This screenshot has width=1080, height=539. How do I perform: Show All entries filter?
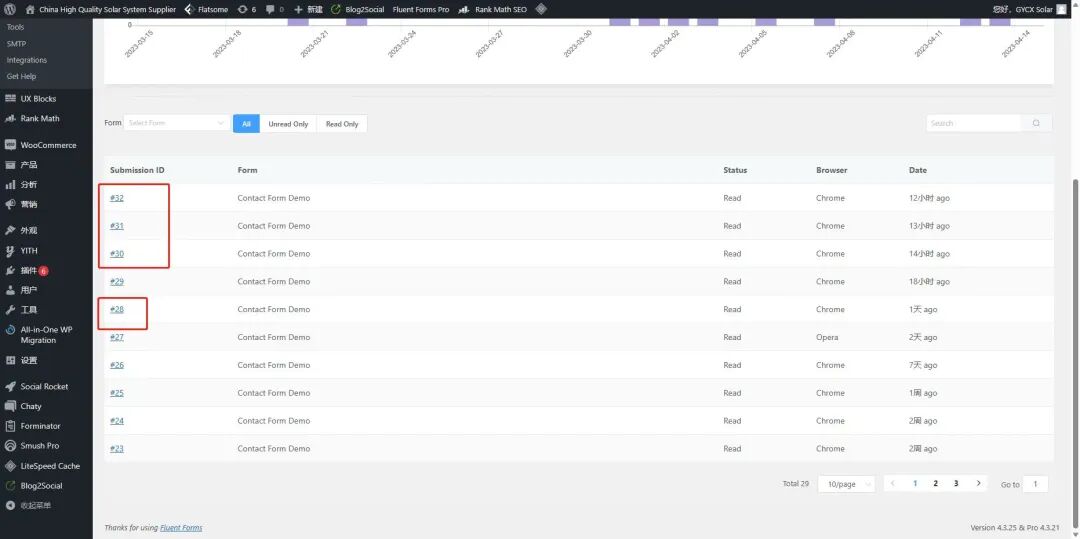pyautogui.click(x=247, y=124)
